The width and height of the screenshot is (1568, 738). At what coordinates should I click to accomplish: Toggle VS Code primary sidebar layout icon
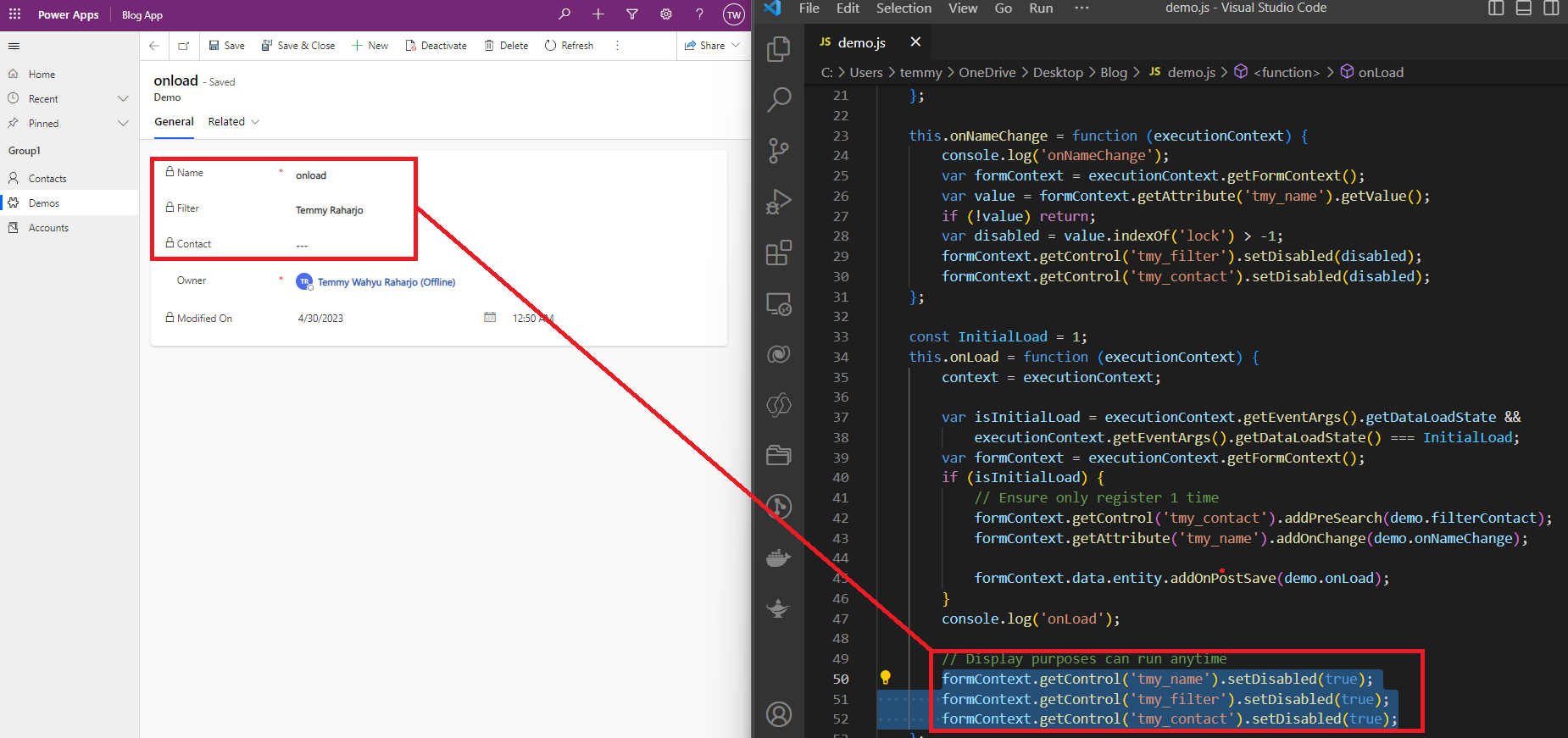[x=1496, y=8]
